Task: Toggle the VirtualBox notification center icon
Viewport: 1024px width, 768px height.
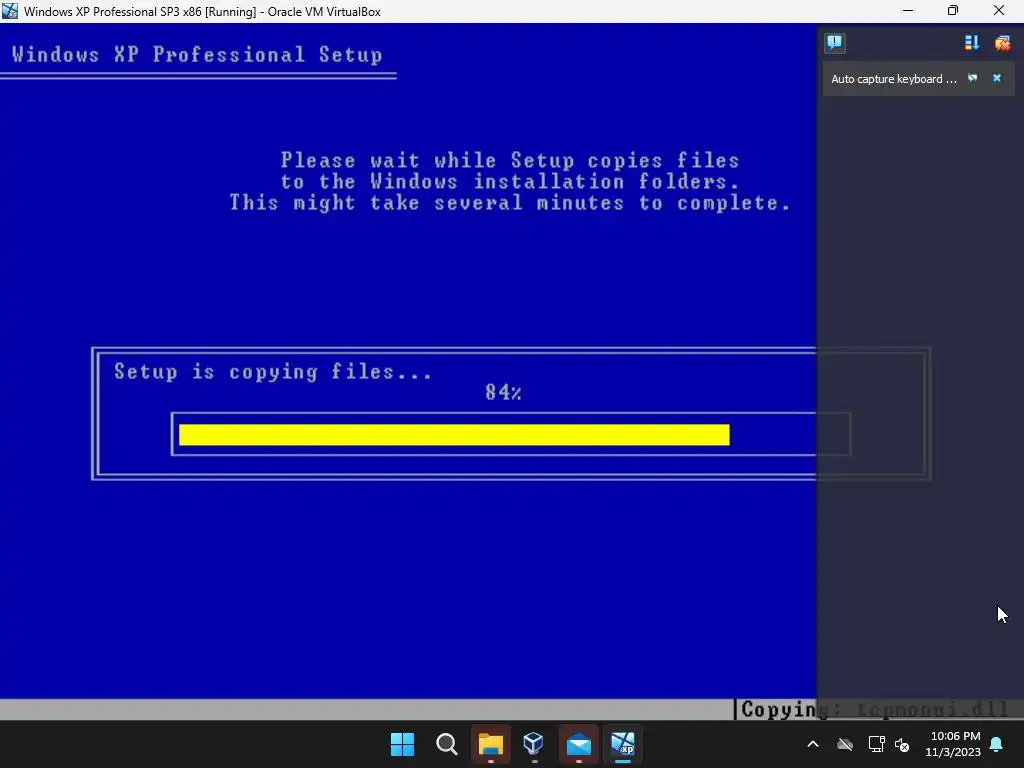Action: click(834, 43)
